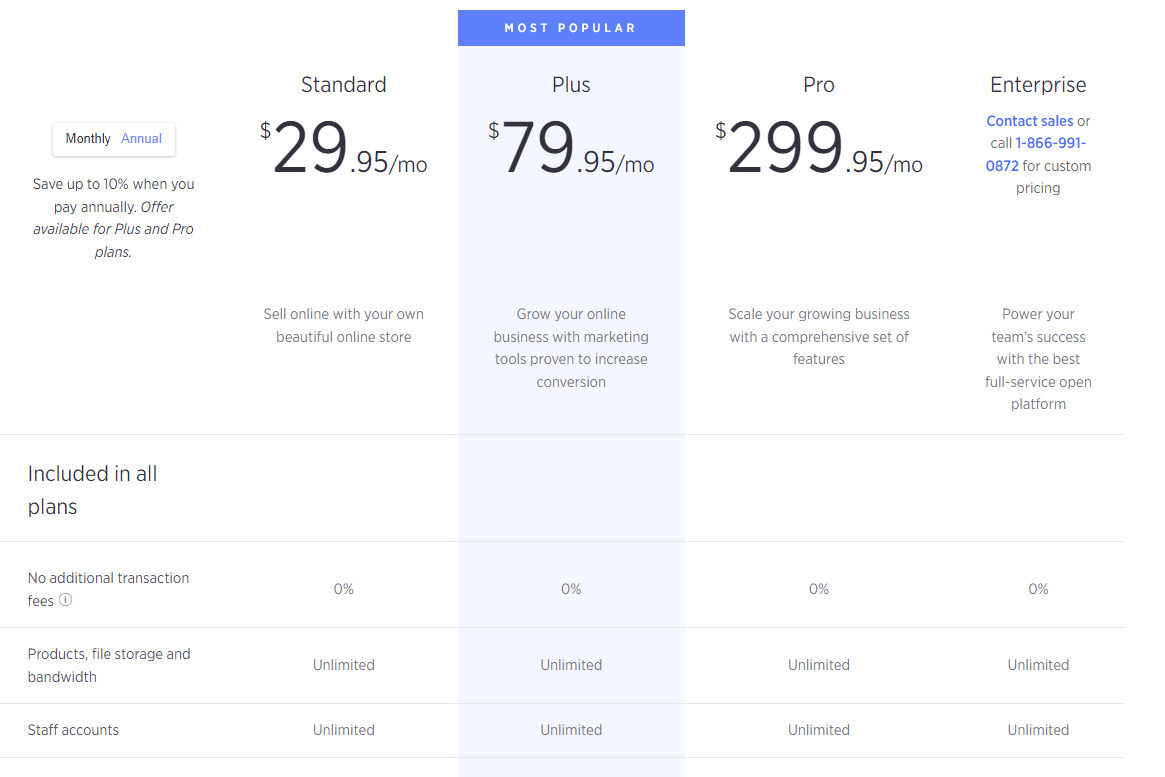The height and width of the screenshot is (777, 1165).
Task: Expand the Products, file storage and bandwidth row
Action: [110, 665]
